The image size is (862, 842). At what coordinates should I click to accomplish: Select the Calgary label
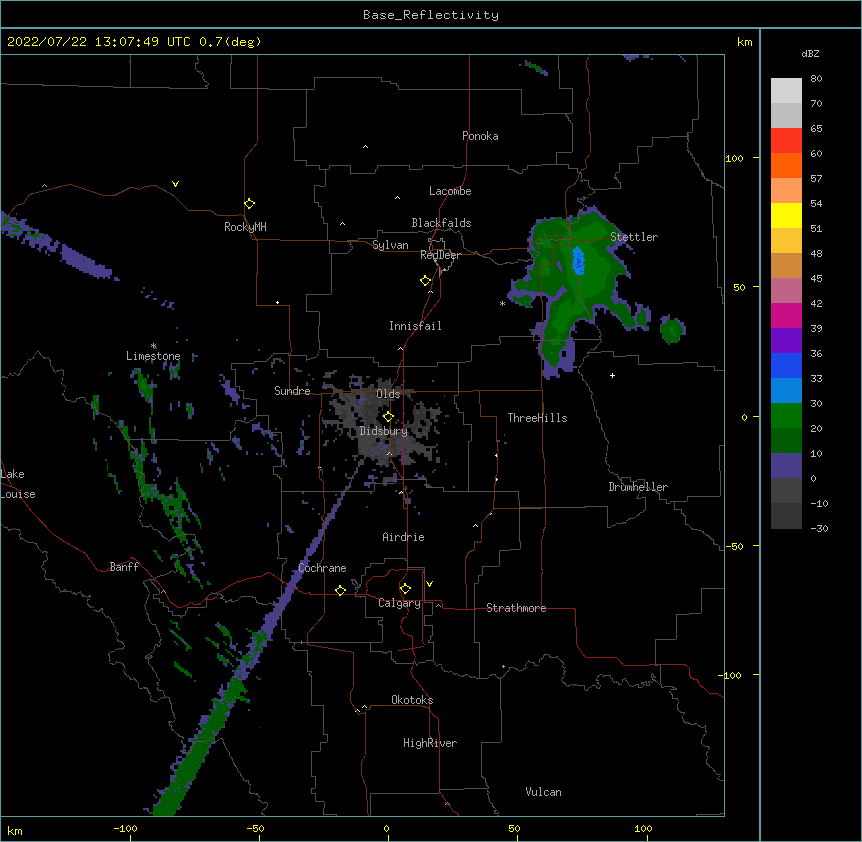[x=399, y=603]
